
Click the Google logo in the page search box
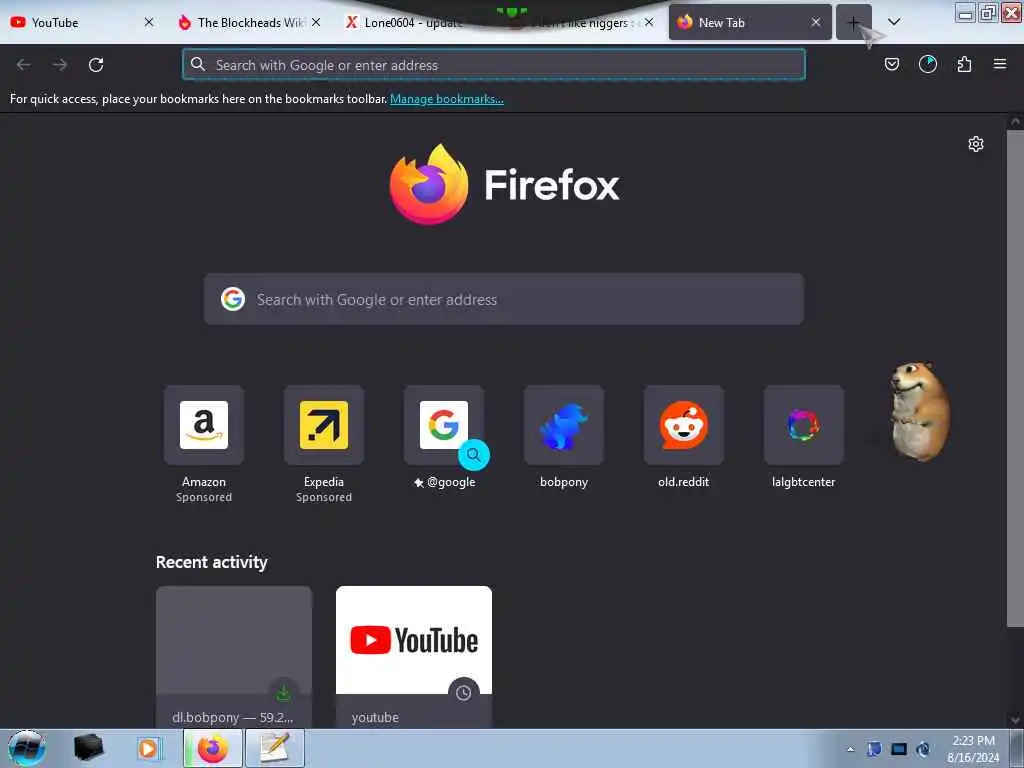(x=233, y=299)
